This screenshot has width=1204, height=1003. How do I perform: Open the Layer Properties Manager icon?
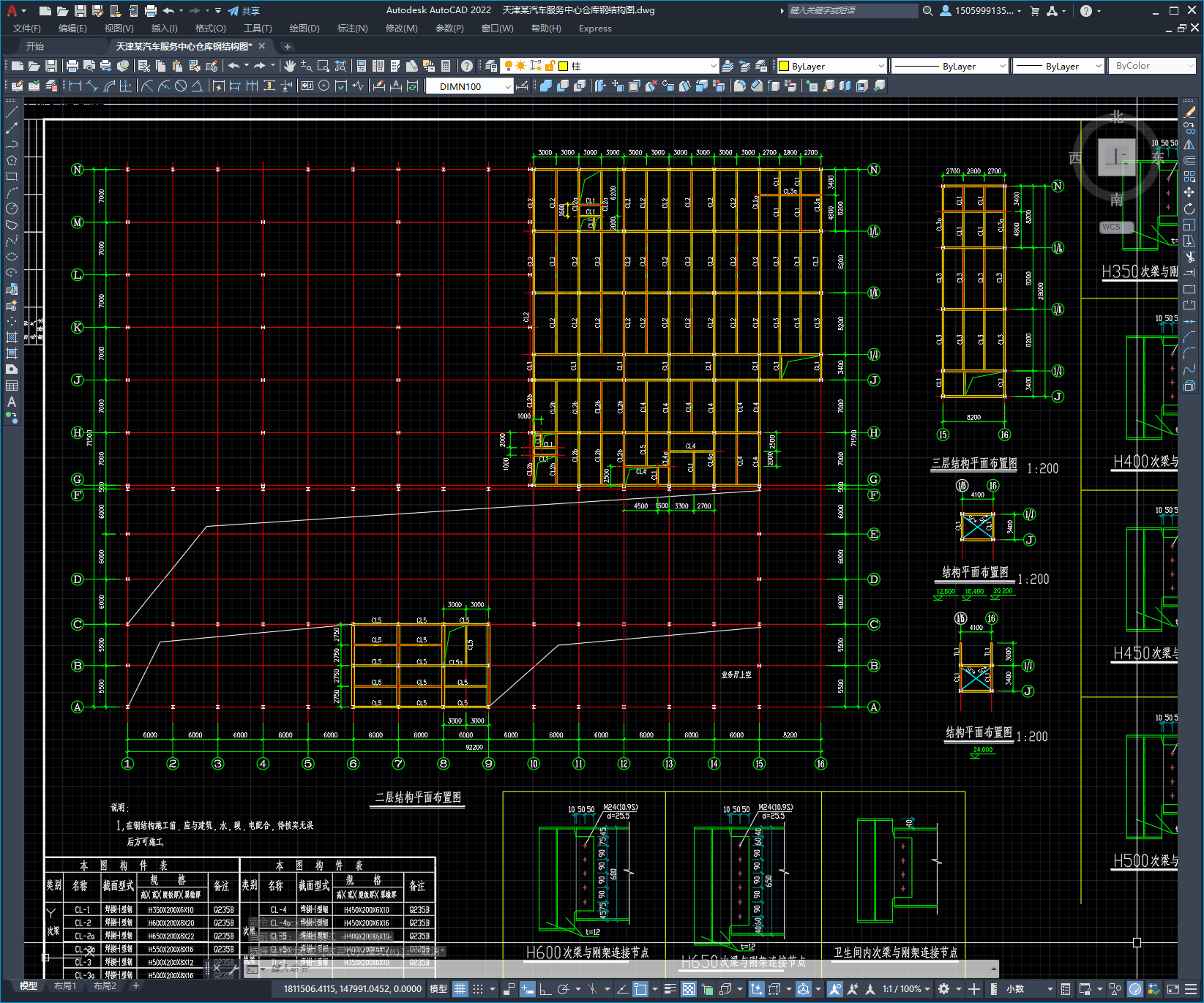pos(491,66)
